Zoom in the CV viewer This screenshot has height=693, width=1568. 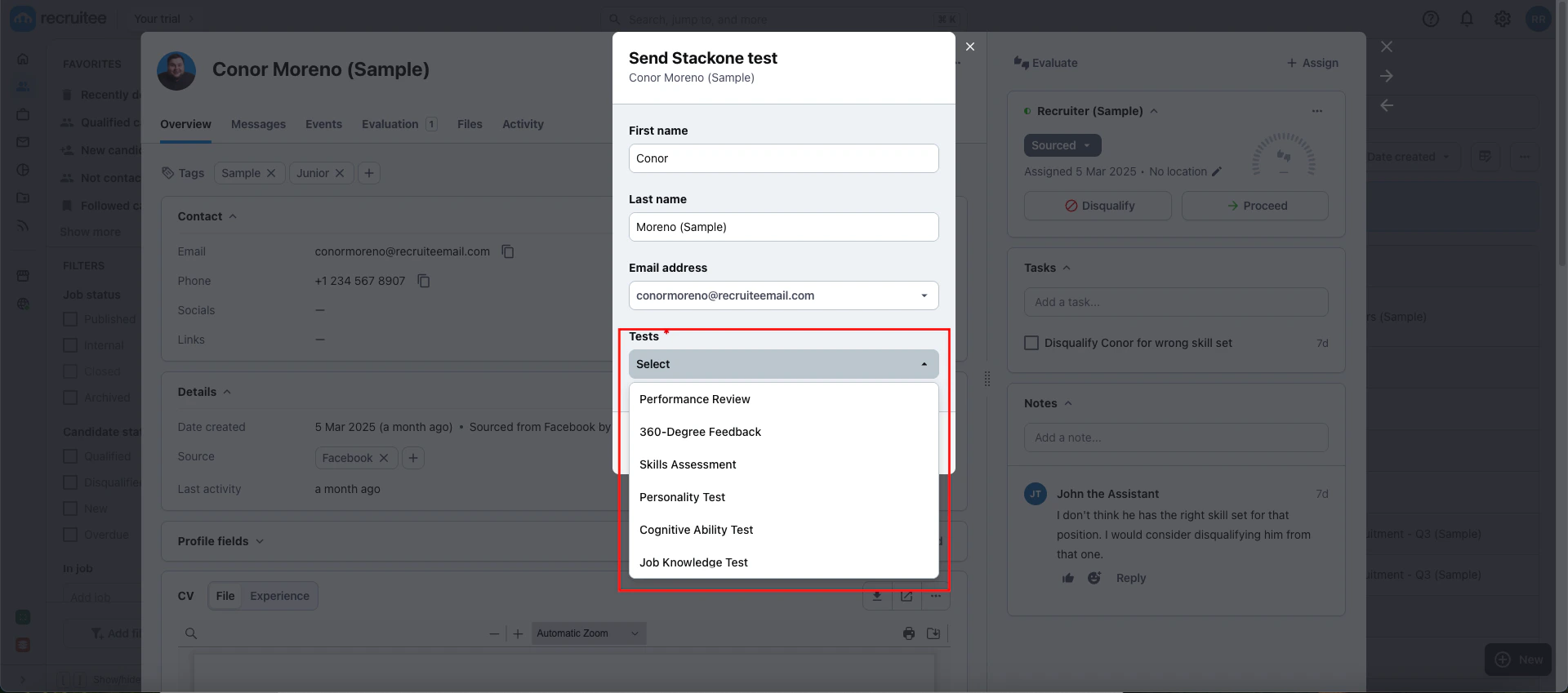[x=518, y=633]
